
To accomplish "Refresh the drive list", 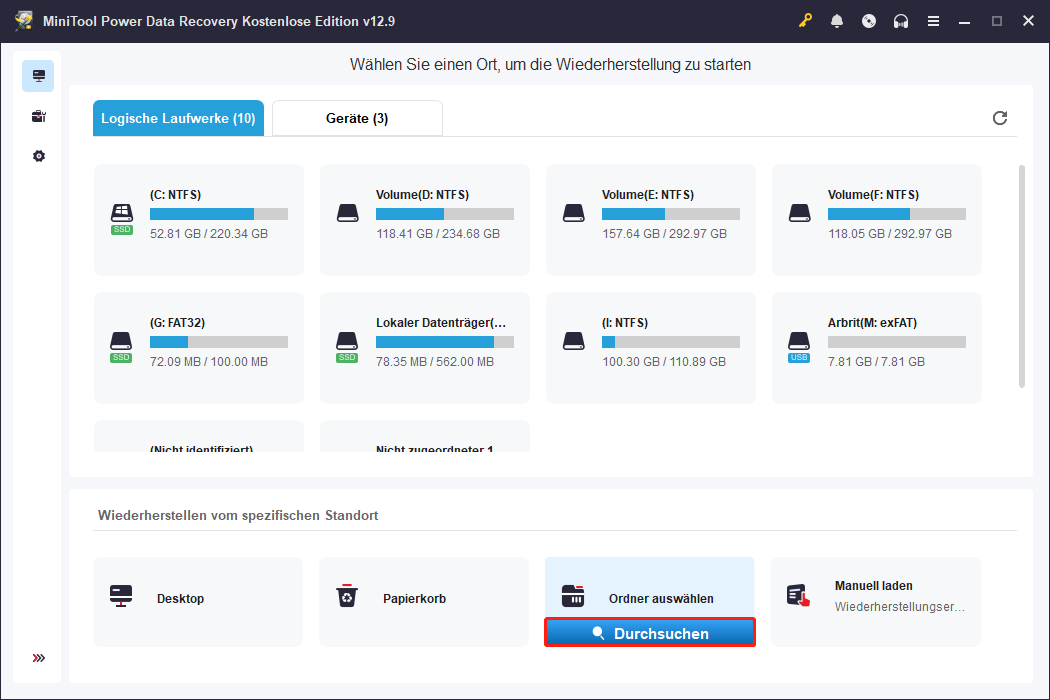I will pyautogui.click(x=1000, y=118).
